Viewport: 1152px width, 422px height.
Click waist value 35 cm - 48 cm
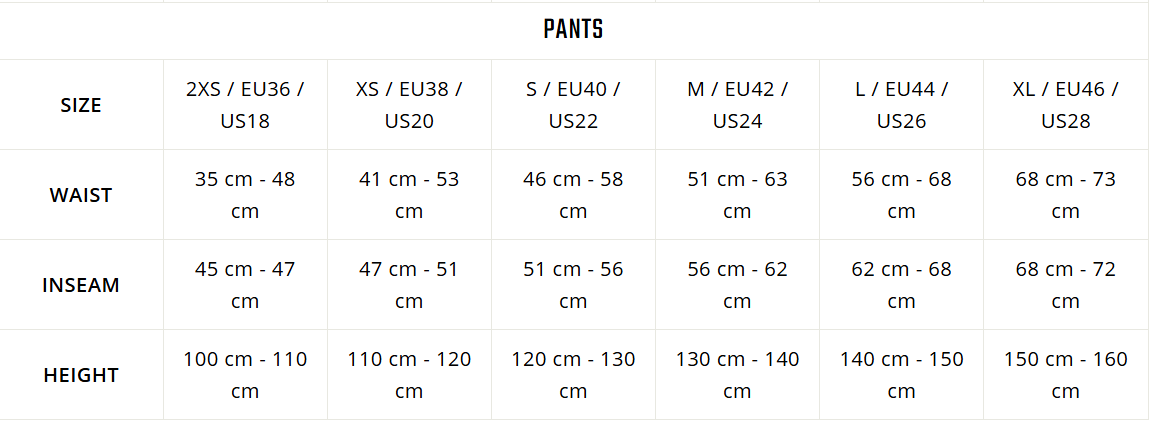[245, 195]
